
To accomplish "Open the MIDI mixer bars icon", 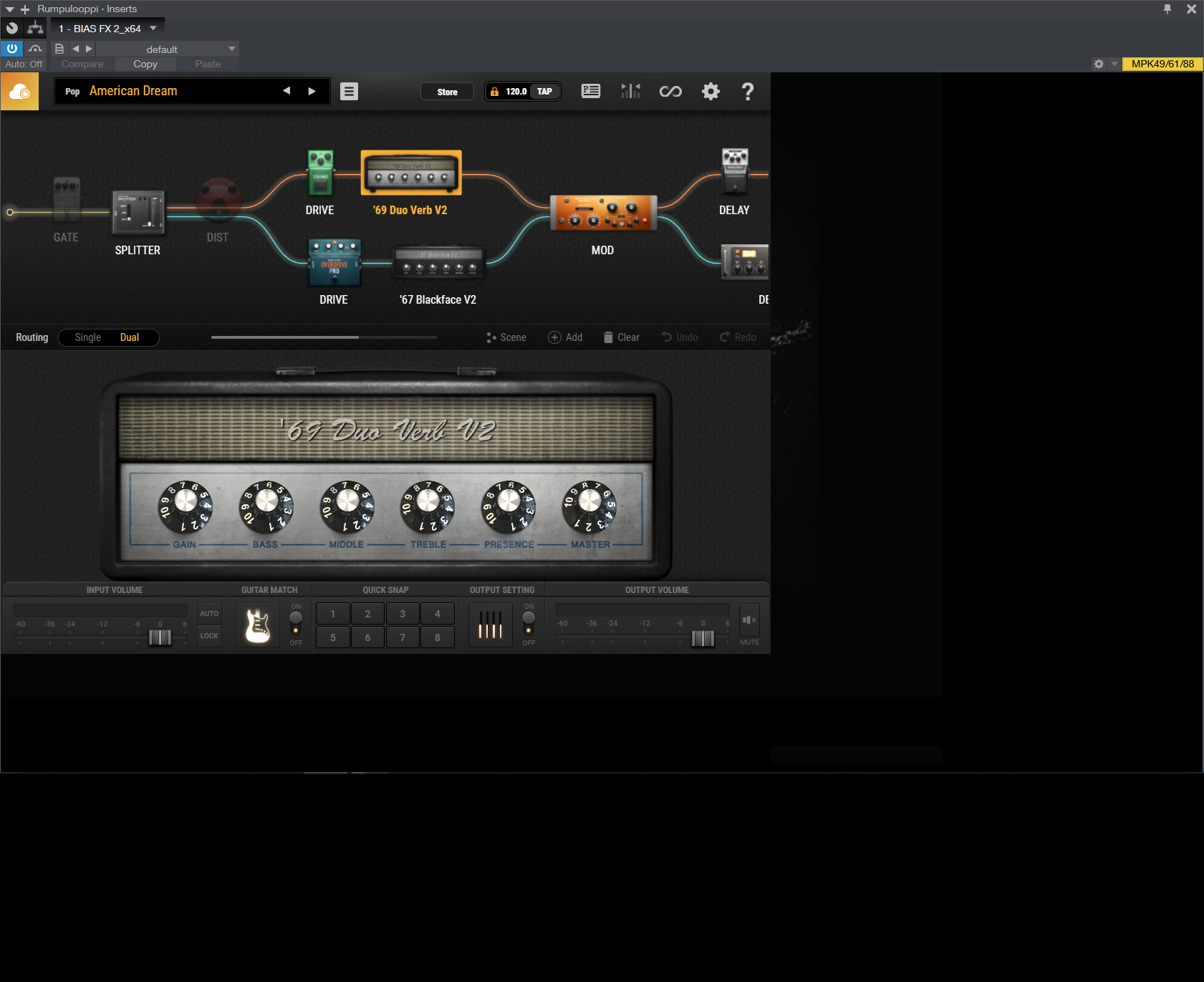I will (630, 91).
